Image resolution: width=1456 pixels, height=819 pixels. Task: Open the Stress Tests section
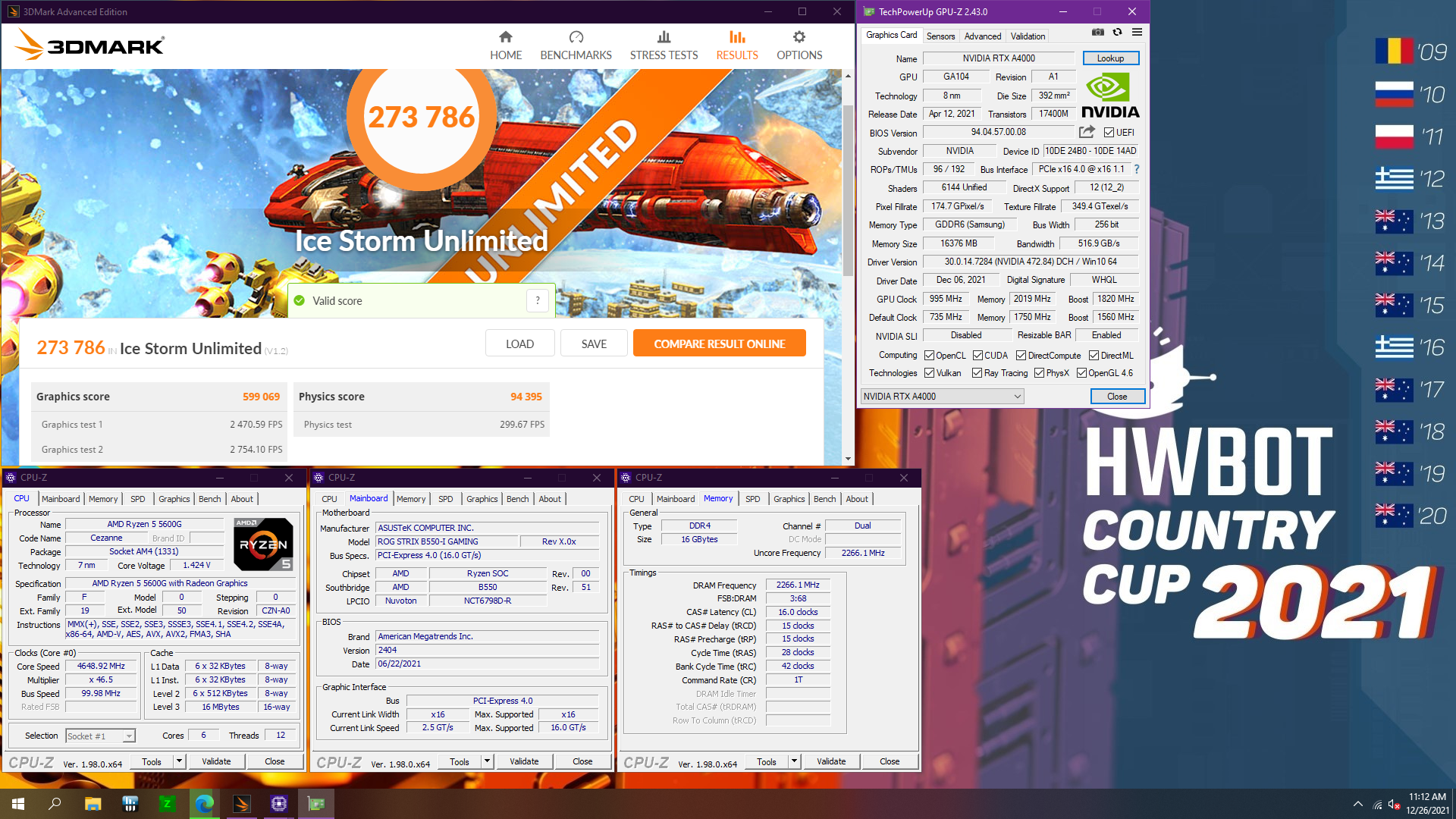click(x=664, y=45)
